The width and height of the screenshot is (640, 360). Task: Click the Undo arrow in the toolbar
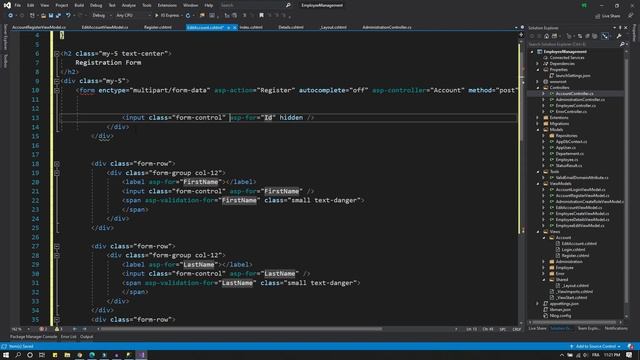68,16
